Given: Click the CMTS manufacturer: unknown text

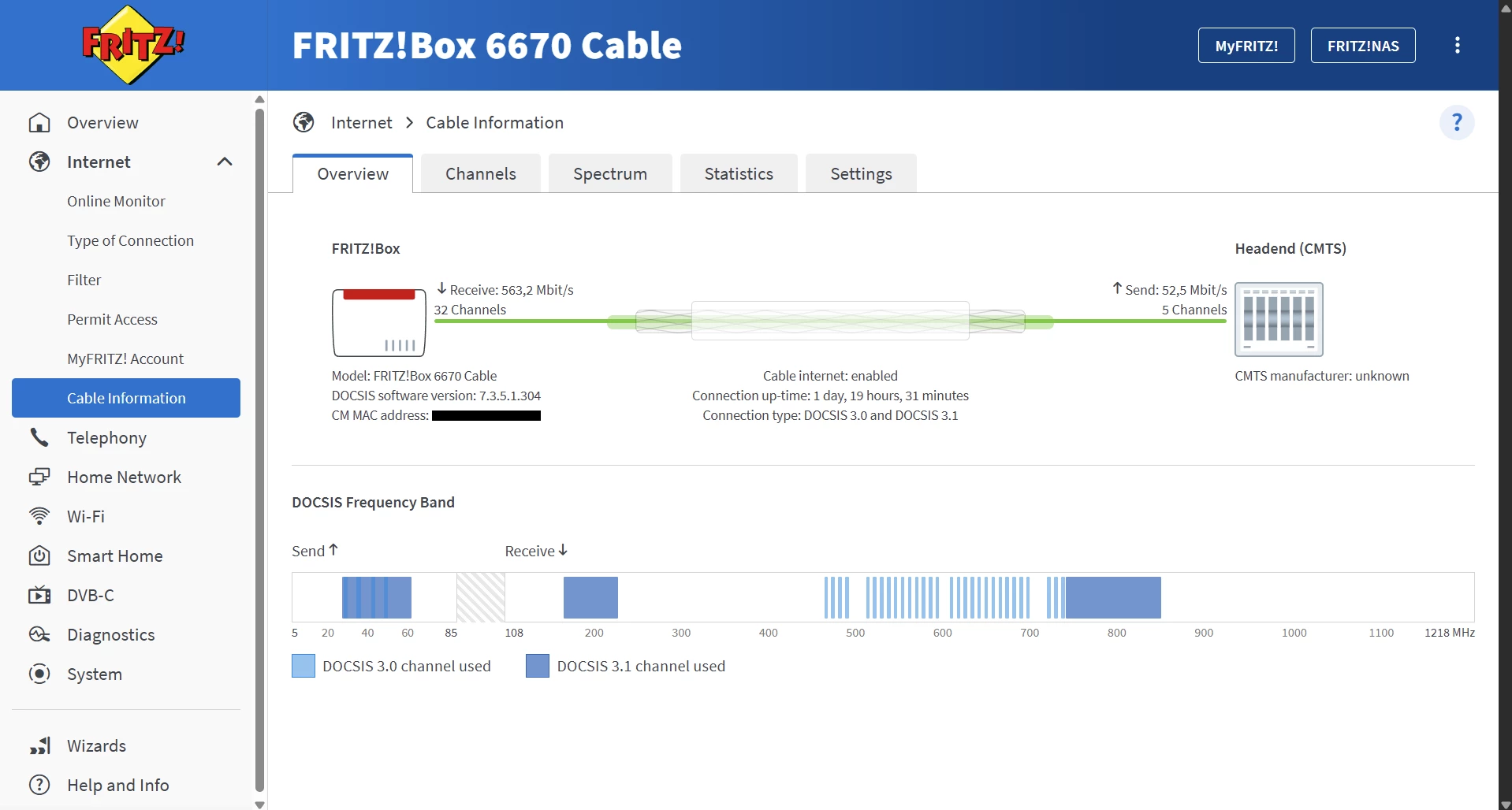Looking at the screenshot, I should pos(1322,376).
